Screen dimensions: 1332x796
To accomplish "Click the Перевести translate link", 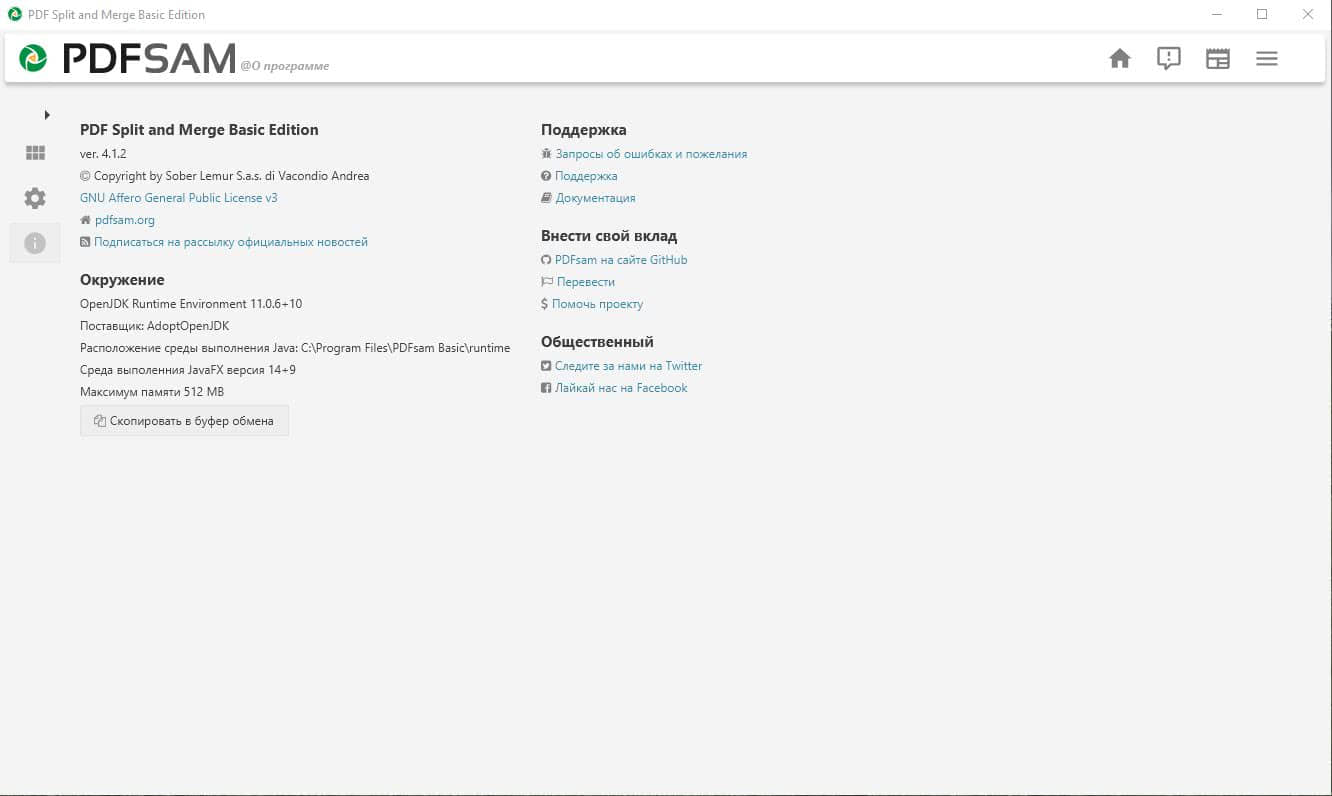I will (x=585, y=282).
